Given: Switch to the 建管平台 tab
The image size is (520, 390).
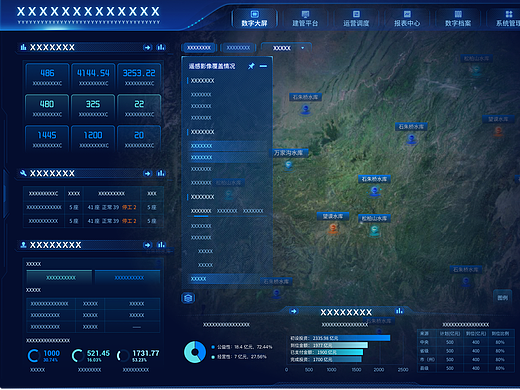Looking at the screenshot, I should point(305,19).
